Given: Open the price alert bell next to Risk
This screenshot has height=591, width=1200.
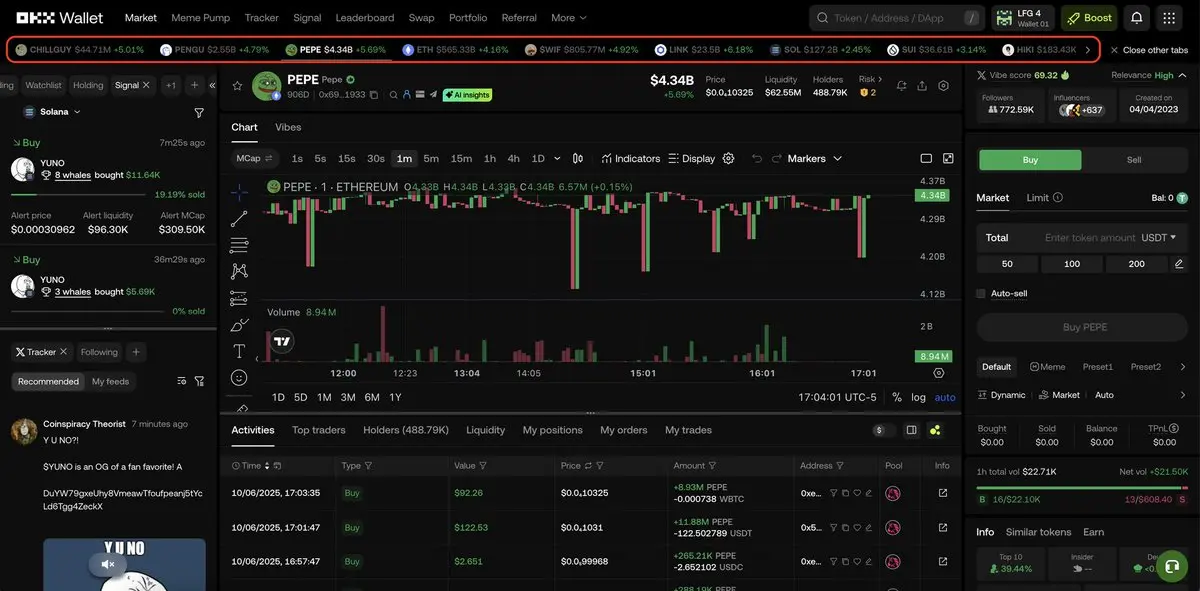Looking at the screenshot, I should tap(902, 86).
